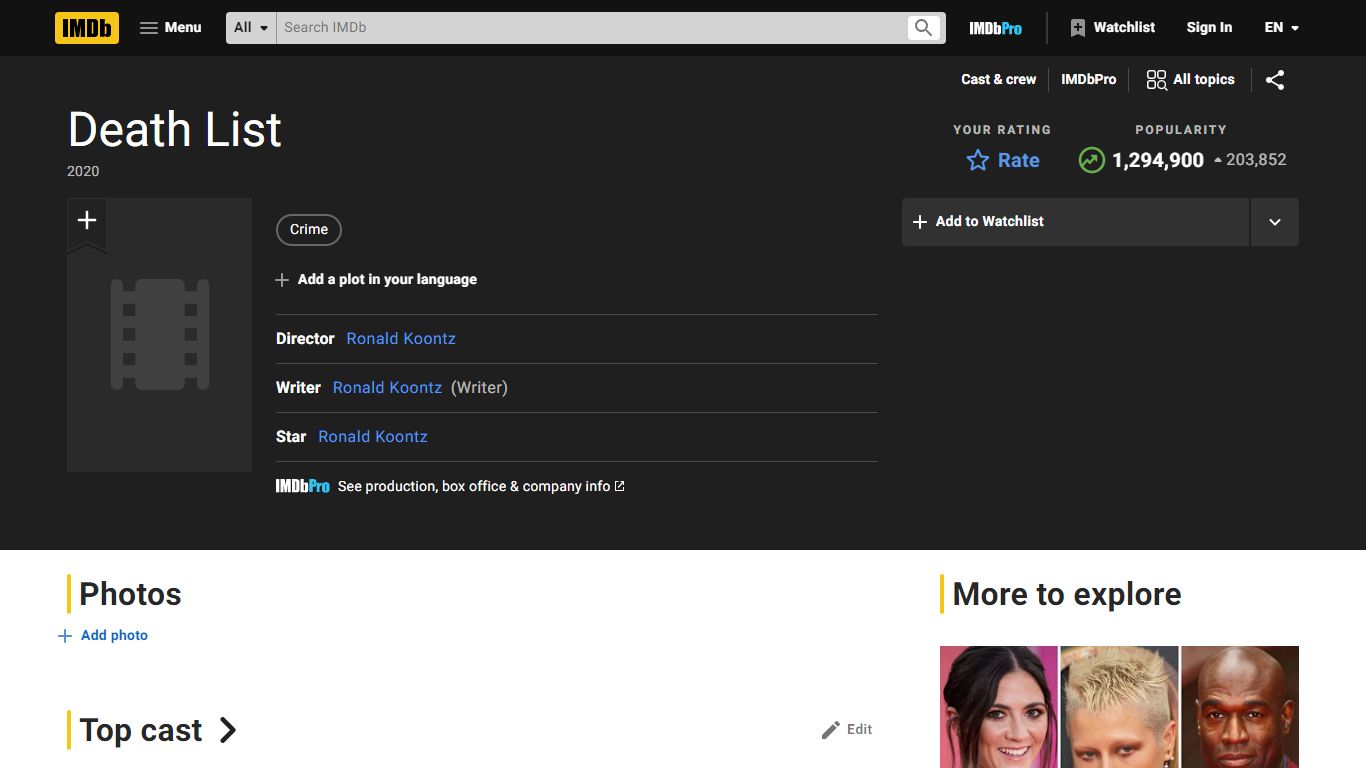Add Death List to Watchlist

[1076, 222]
